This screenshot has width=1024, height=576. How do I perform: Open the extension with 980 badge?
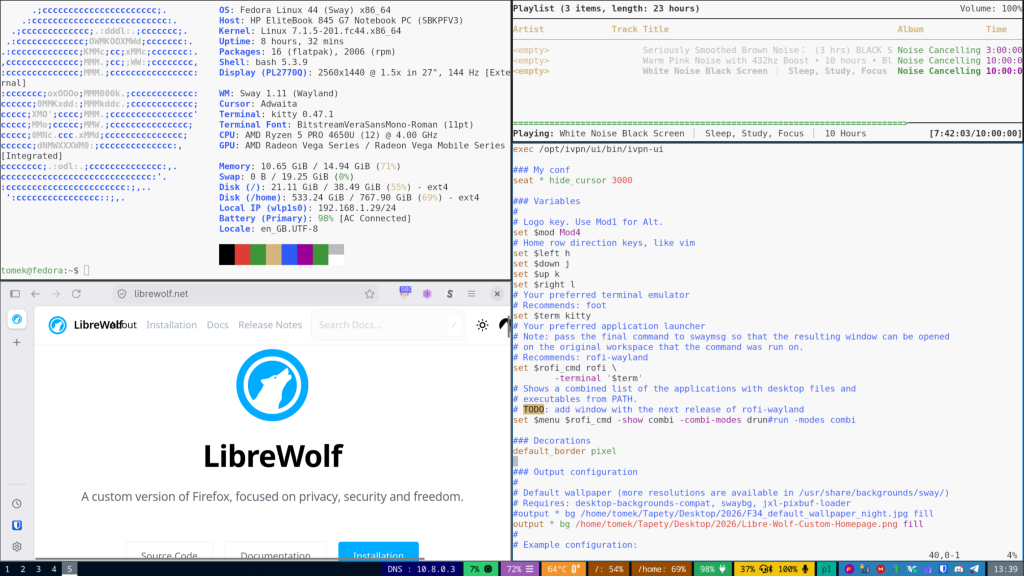405,293
